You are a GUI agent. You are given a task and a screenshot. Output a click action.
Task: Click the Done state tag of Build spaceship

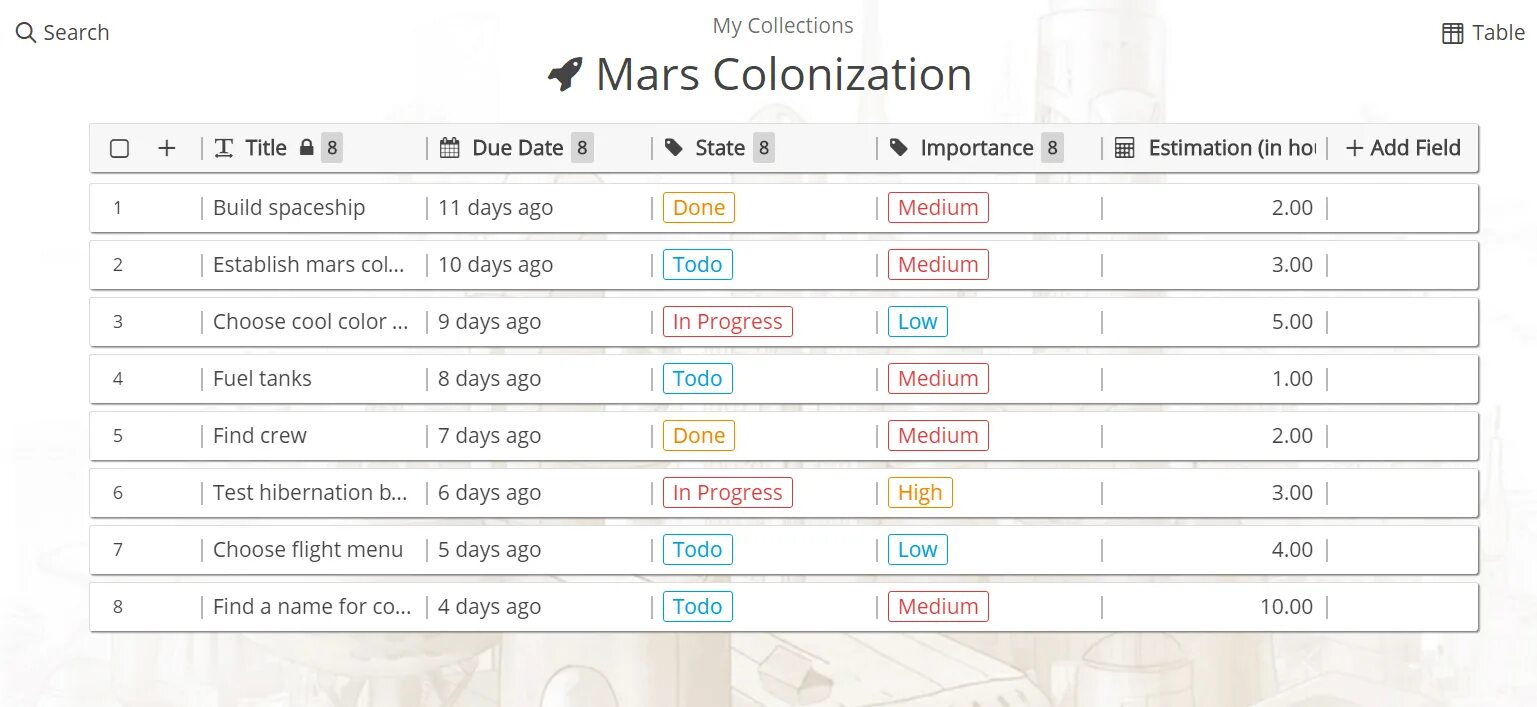coord(698,208)
